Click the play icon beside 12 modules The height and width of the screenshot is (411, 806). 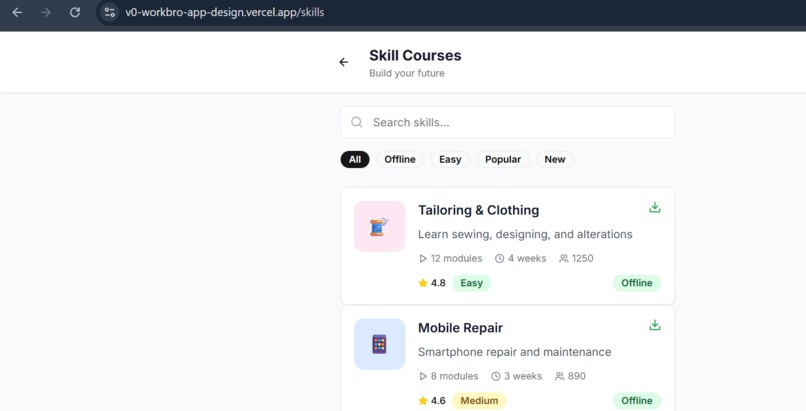click(423, 258)
